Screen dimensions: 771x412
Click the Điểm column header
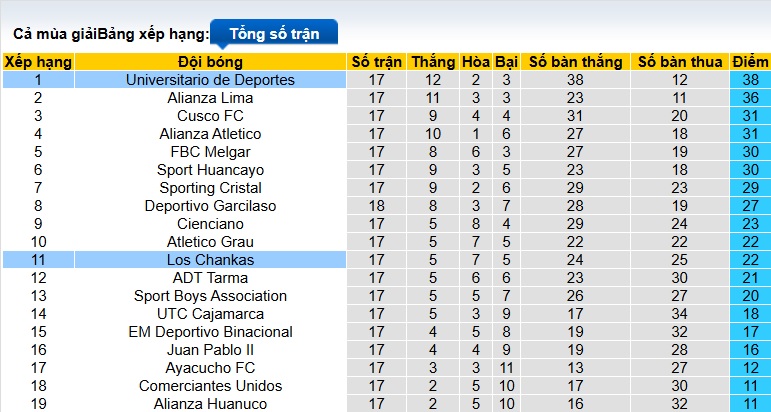750,62
